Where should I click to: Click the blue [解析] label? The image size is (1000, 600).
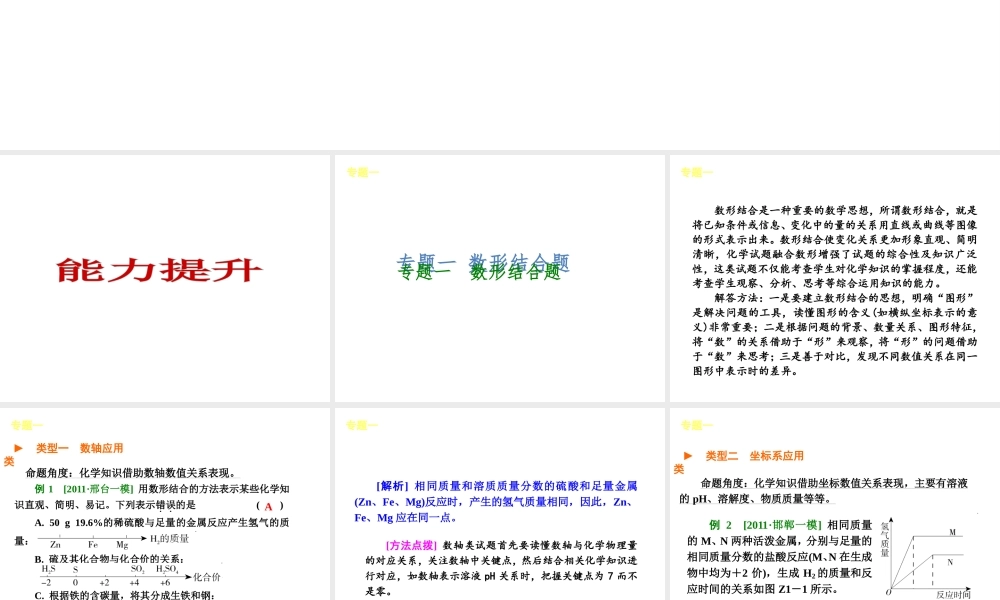392,486
